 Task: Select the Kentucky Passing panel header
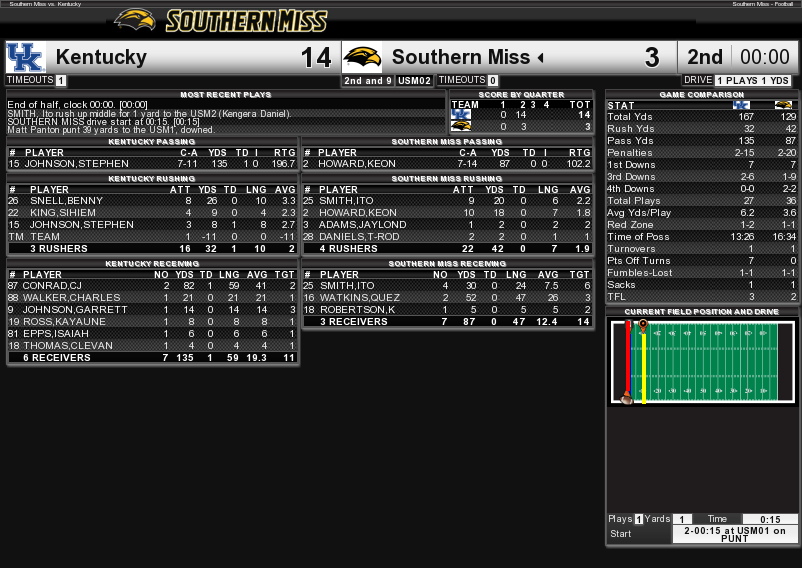tap(152, 142)
